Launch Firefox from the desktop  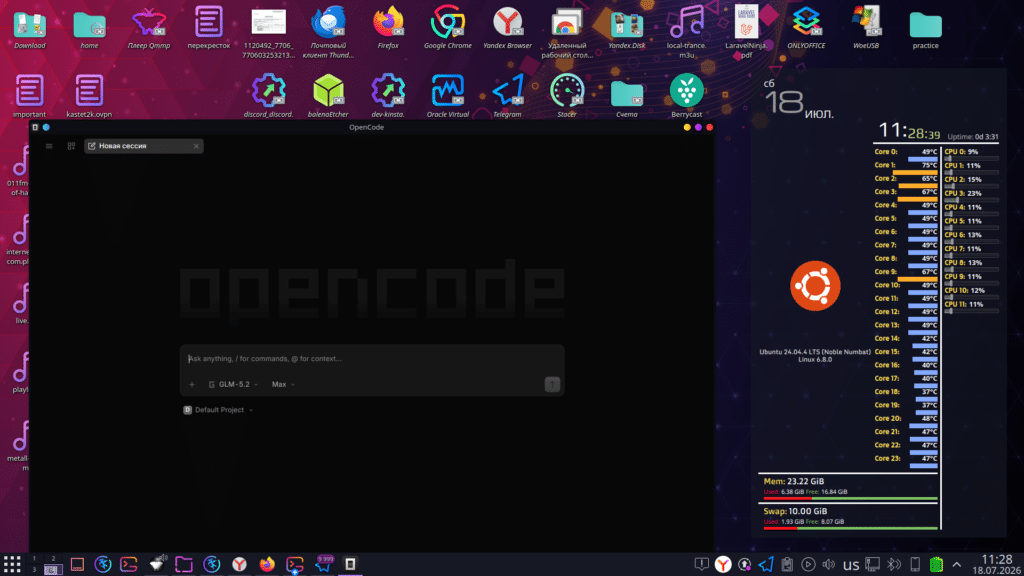pos(388,29)
